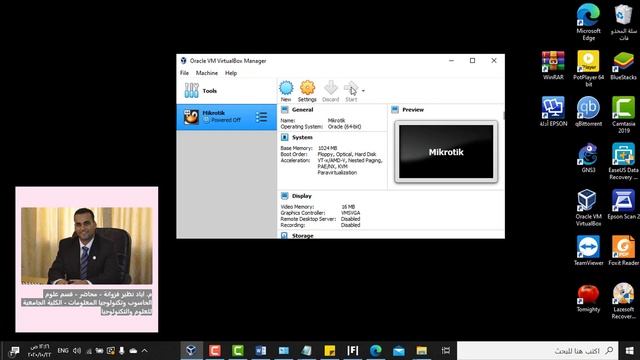
Task: Open EaseUS Data Recovery desktop shortcut
Action: [x=623, y=161]
